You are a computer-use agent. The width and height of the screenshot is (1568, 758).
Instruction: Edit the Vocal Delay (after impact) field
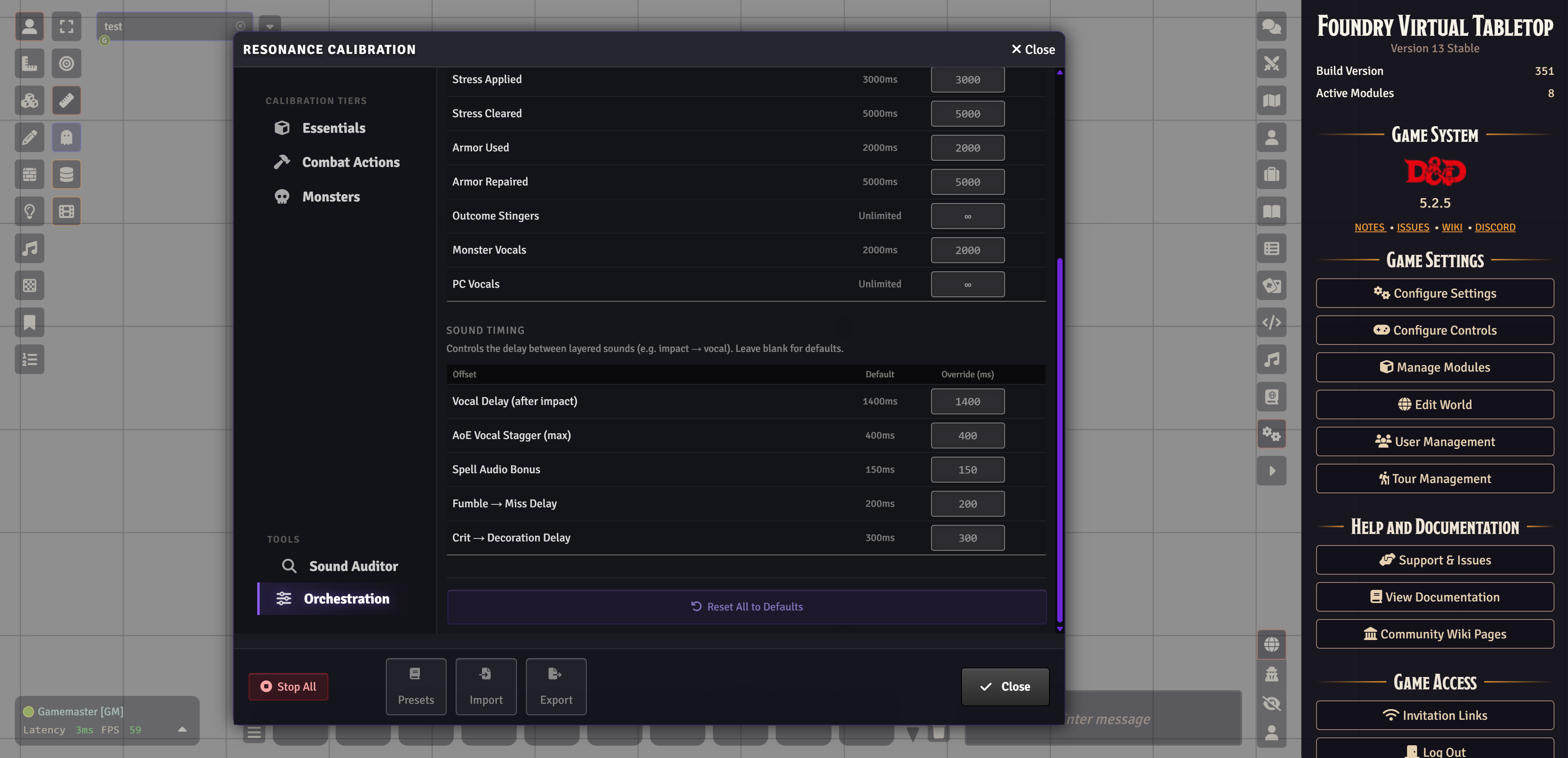coord(967,401)
